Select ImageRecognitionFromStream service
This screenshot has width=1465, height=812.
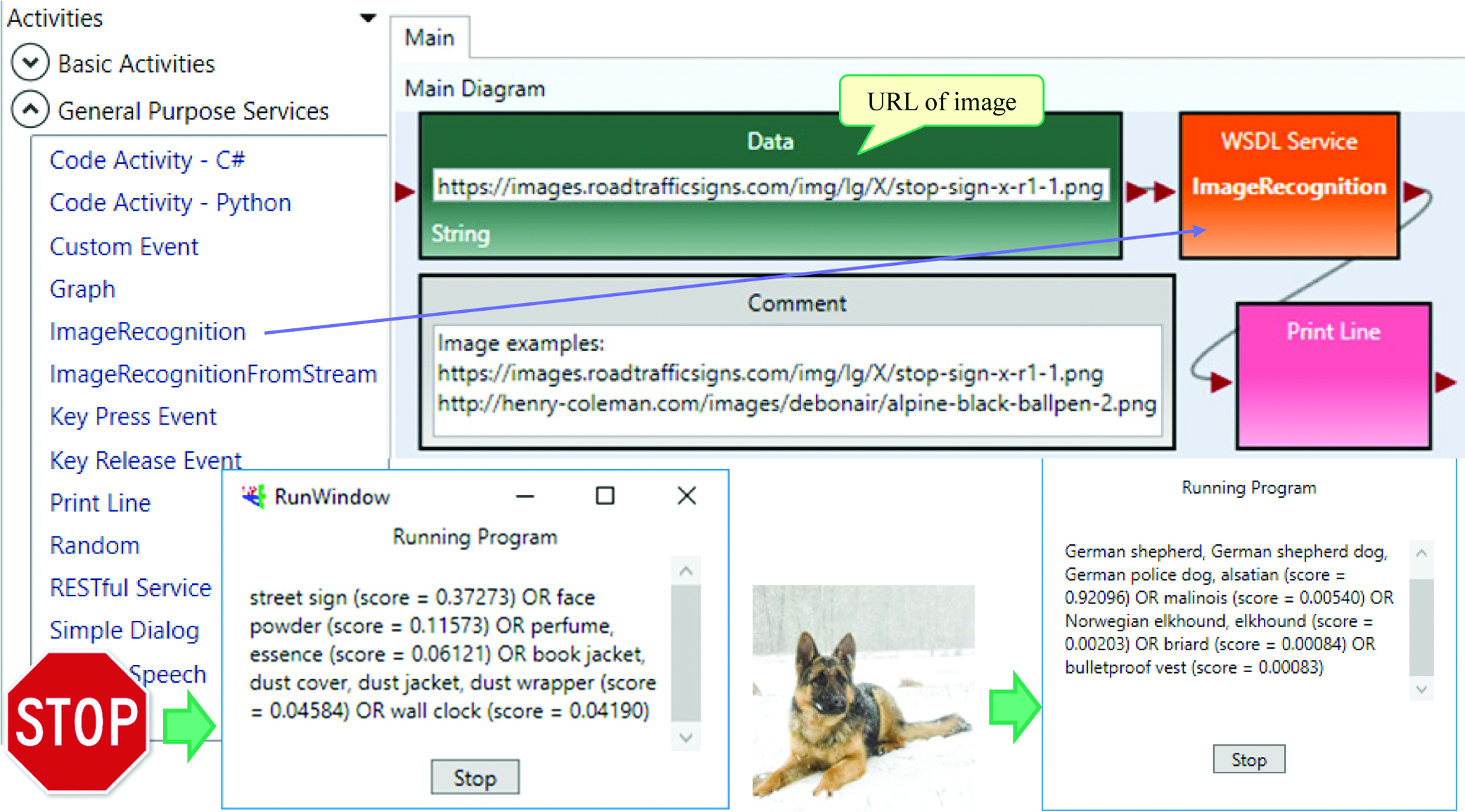(x=213, y=374)
